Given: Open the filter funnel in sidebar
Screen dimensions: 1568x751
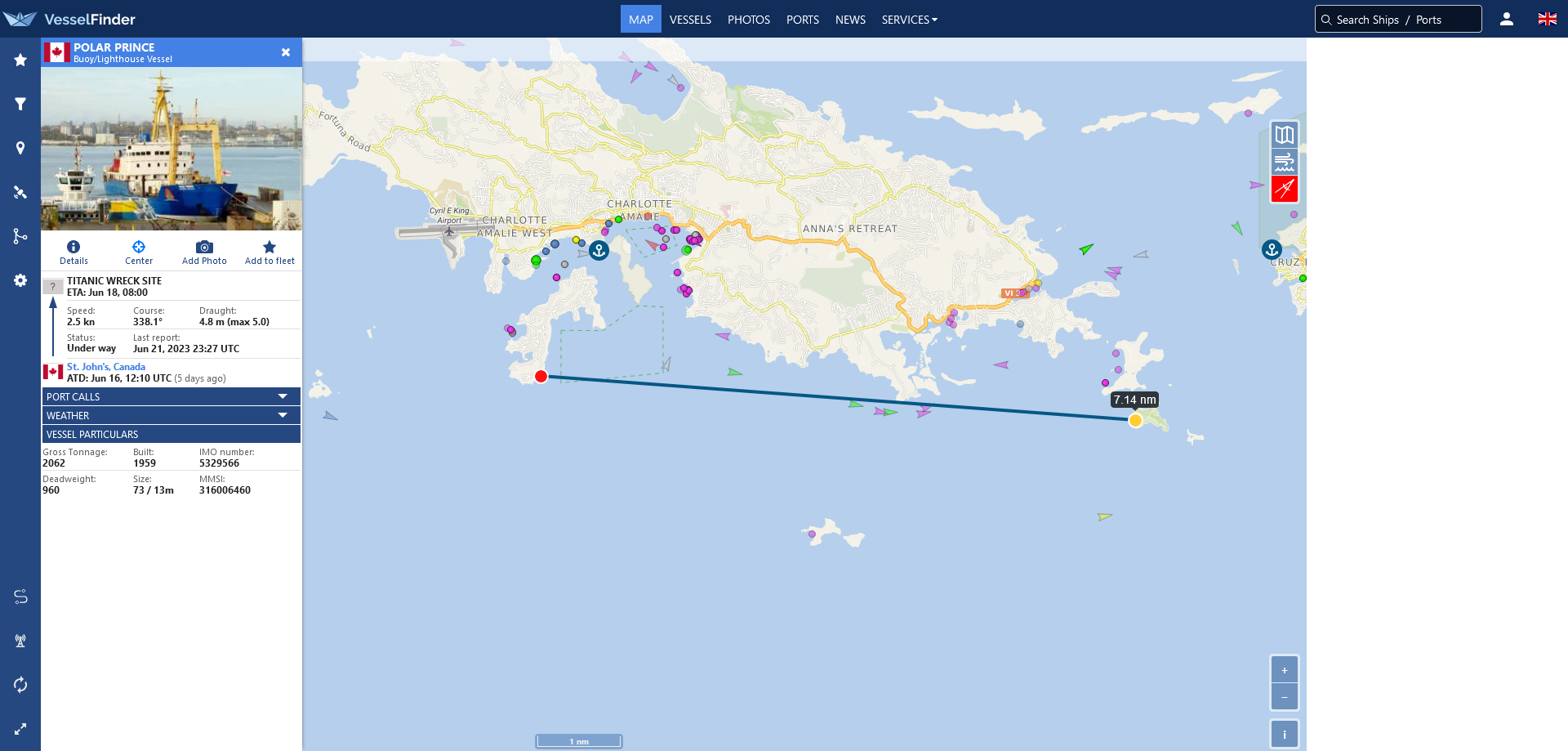Looking at the screenshot, I should 20,104.
